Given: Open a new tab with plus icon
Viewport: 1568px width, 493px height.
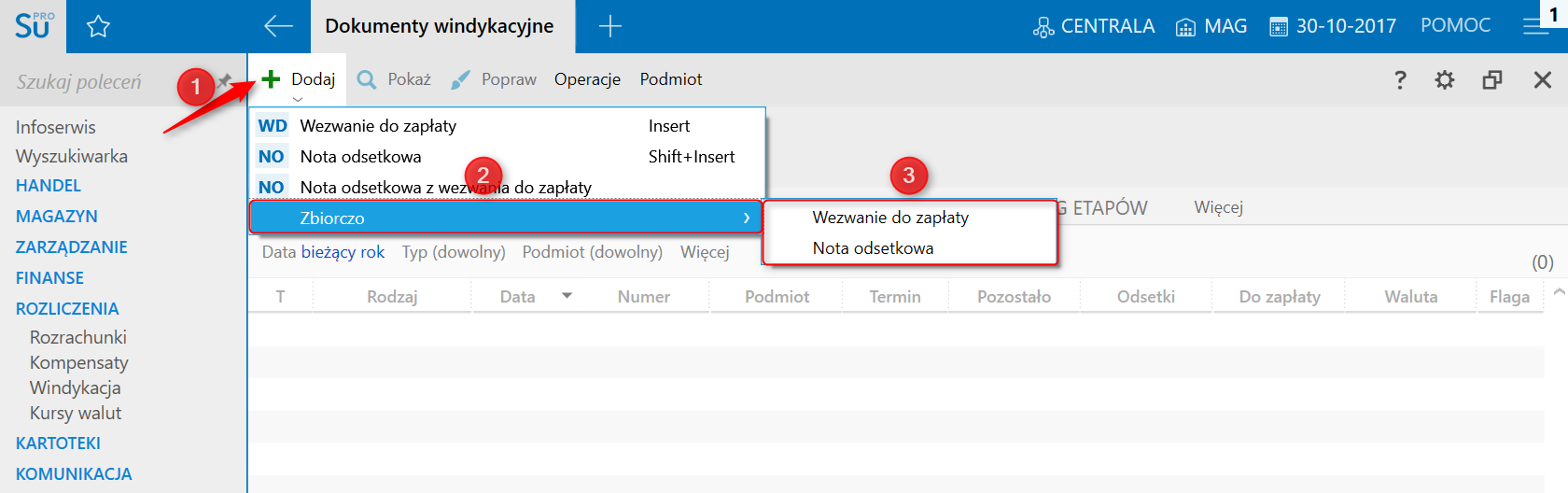Looking at the screenshot, I should tap(610, 26).
